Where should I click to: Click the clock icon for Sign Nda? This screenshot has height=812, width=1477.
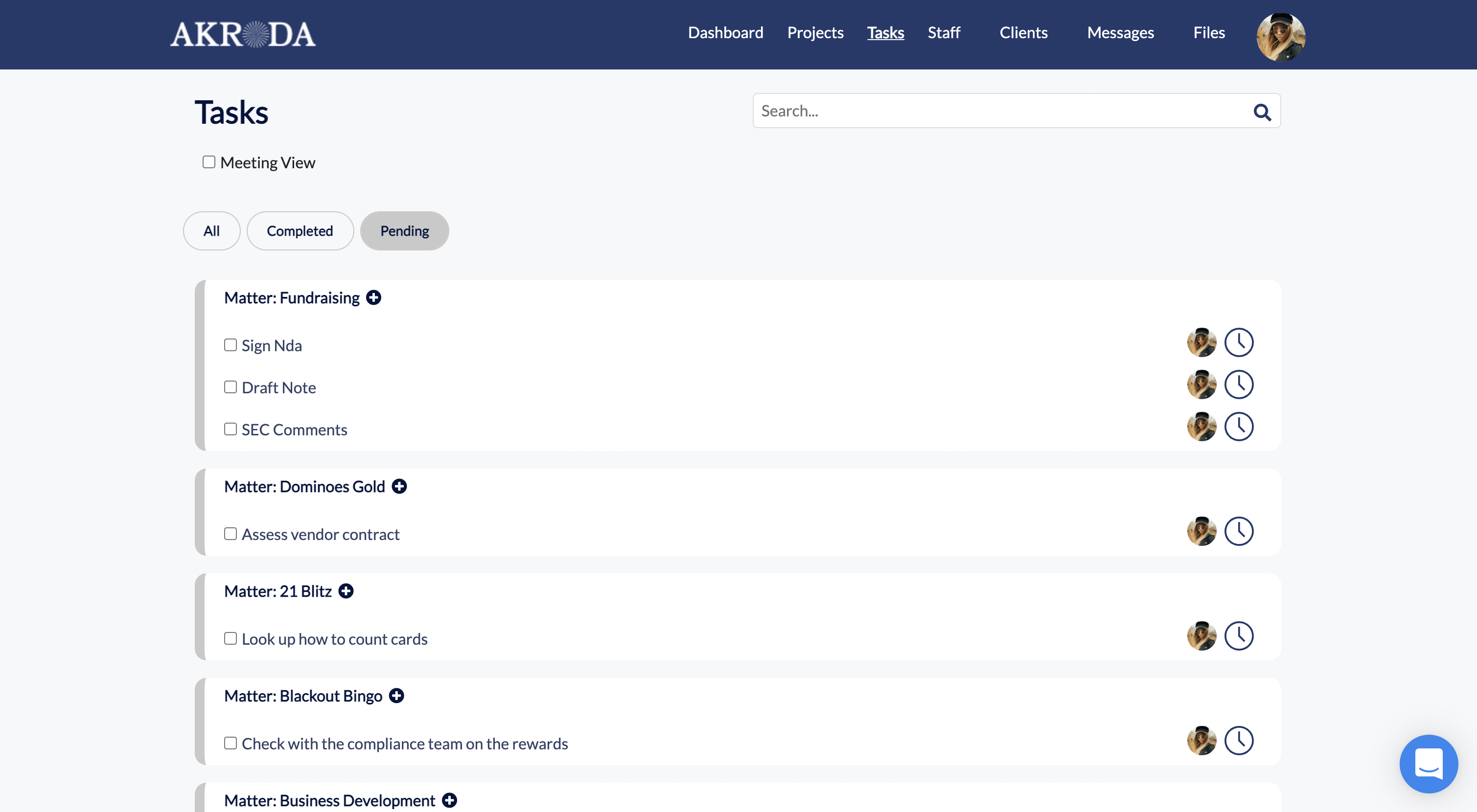pyautogui.click(x=1239, y=343)
